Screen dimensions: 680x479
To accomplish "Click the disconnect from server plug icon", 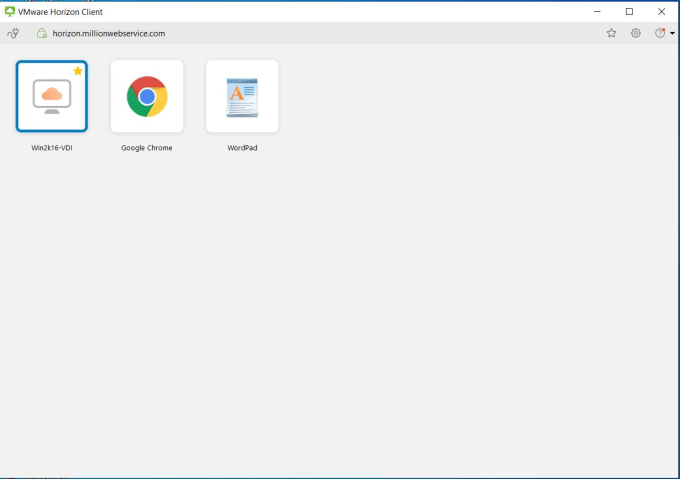I will pyautogui.click(x=13, y=33).
